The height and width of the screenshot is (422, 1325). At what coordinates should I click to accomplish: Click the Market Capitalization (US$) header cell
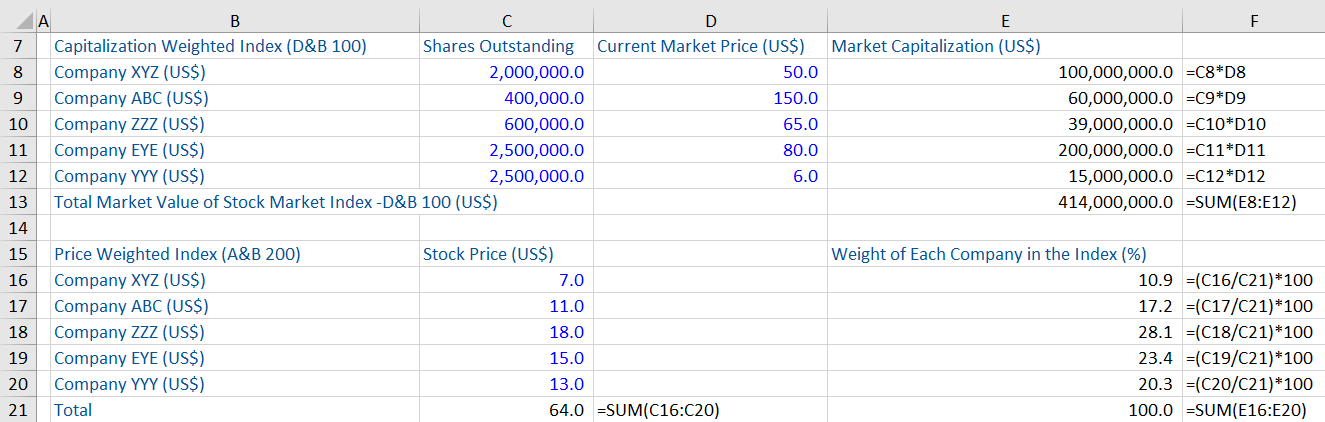[x=935, y=46]
